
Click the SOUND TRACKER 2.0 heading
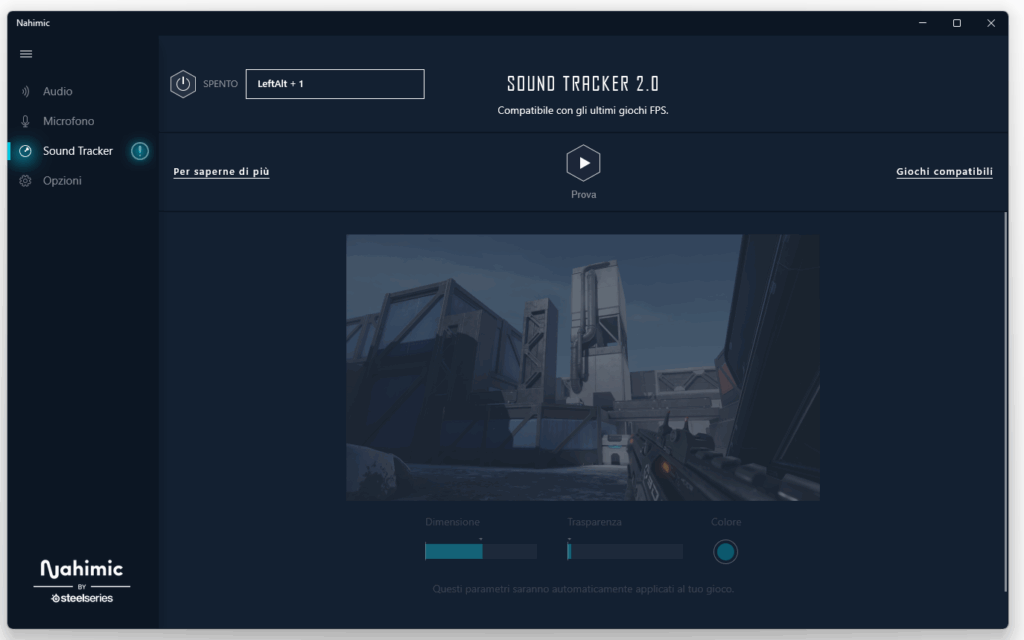[x=583, y=84]
